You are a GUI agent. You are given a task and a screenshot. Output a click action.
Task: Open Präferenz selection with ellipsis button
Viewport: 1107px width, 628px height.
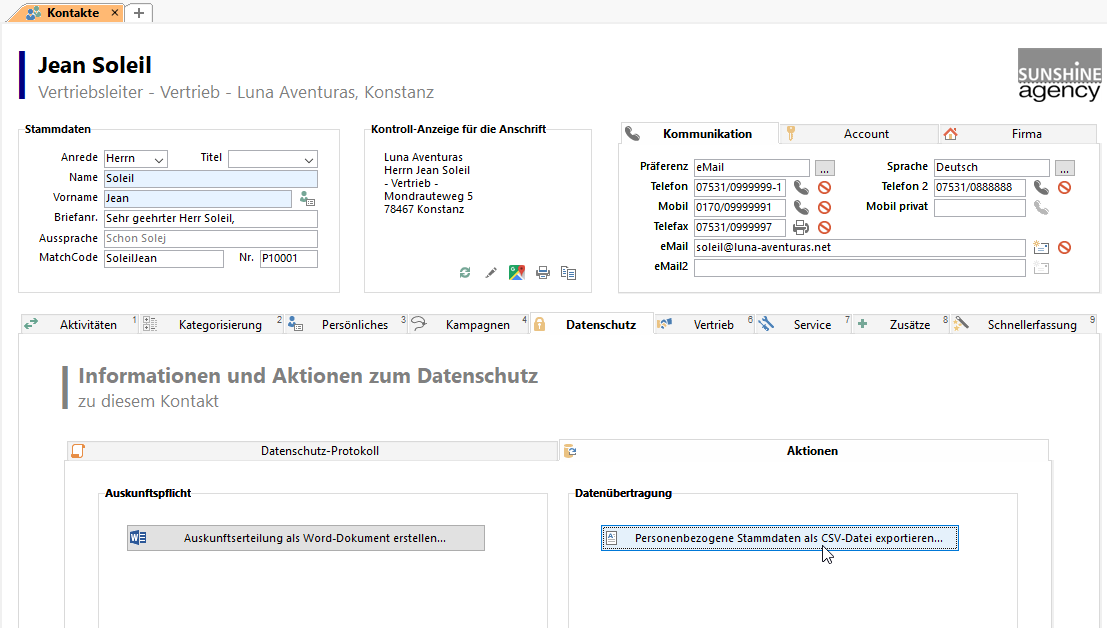[825, 167]
